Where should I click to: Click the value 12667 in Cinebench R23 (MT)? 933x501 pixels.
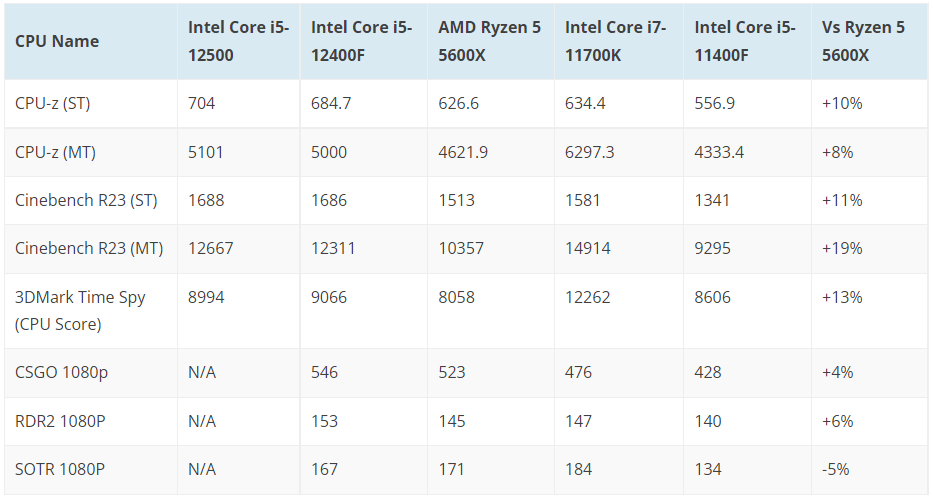[211, 249]
